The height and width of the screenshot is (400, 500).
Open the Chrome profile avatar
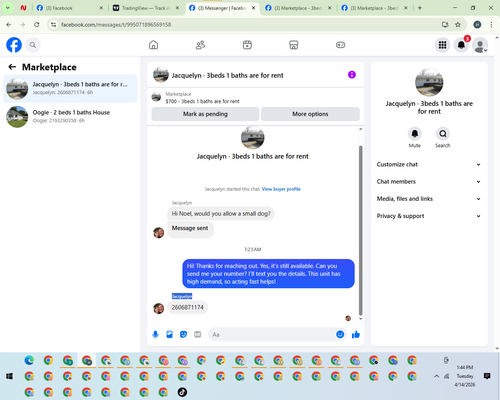point(477,24)
